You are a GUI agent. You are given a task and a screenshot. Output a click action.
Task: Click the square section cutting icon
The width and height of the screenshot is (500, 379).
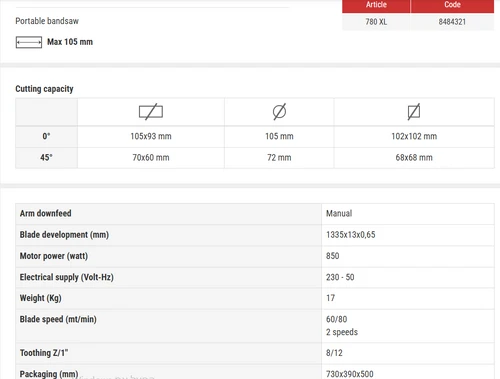pyautogui.click(x=414, y=112)
